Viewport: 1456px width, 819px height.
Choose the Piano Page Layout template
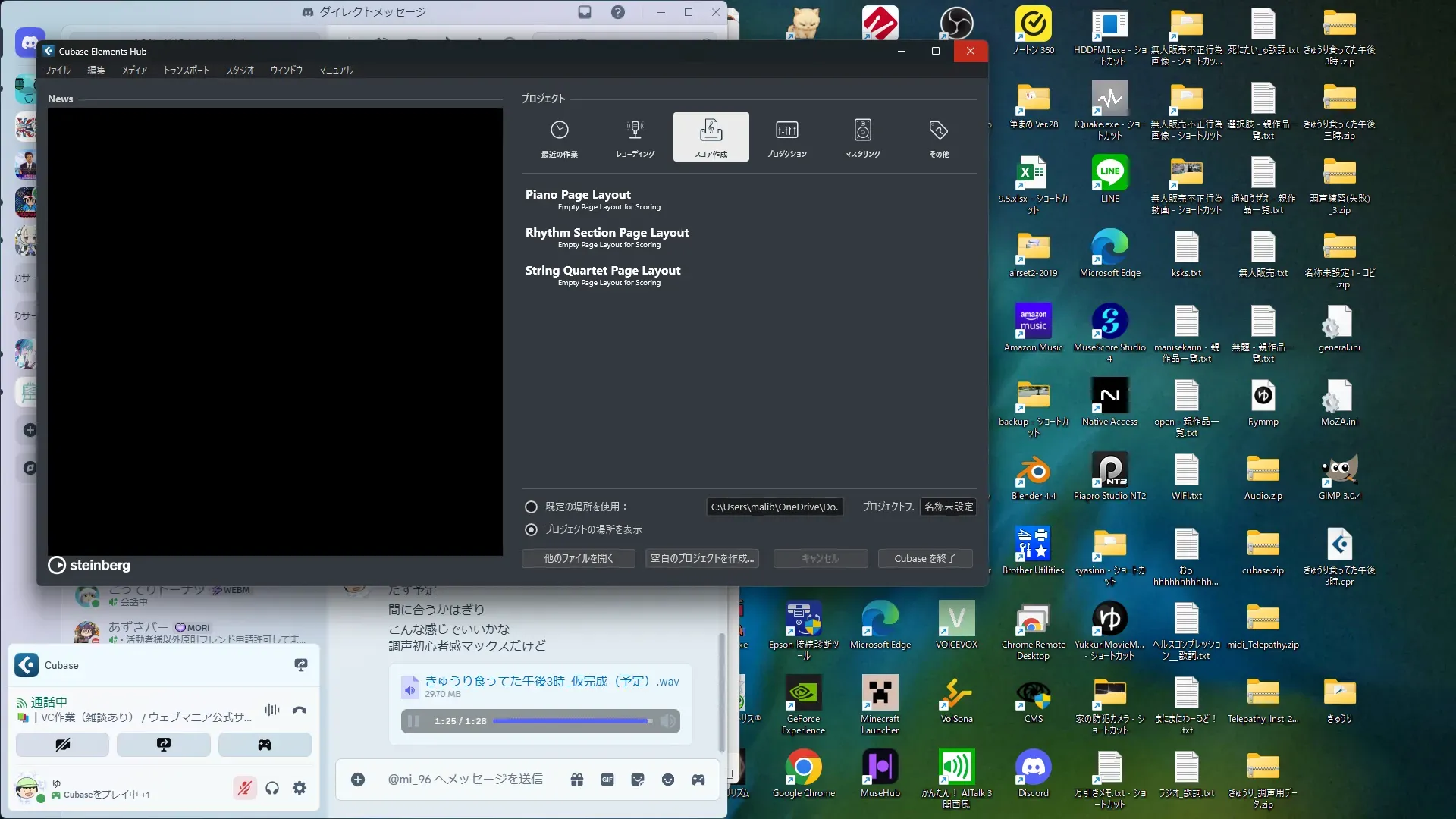578,195
